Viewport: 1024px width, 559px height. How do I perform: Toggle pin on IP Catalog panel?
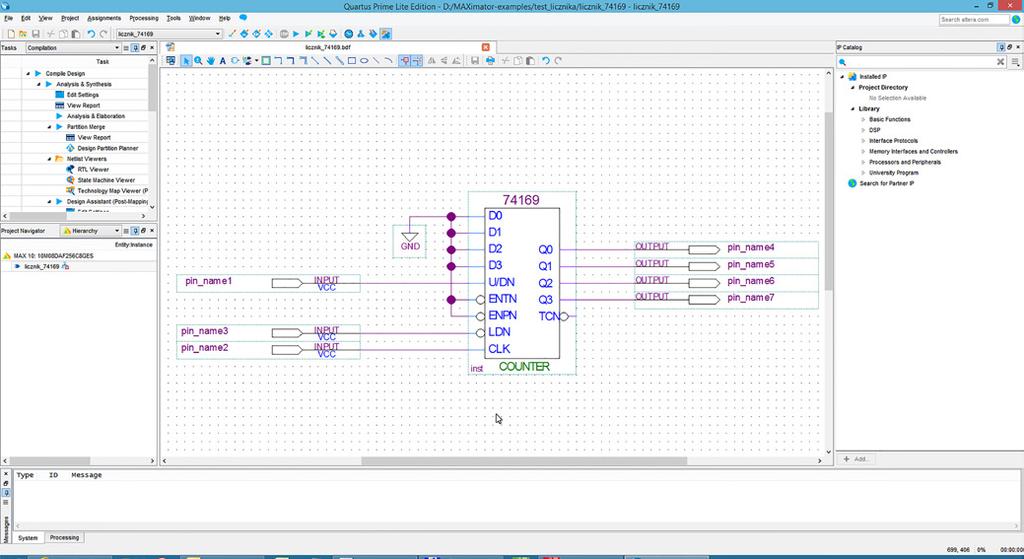(x=1000, y=48)
